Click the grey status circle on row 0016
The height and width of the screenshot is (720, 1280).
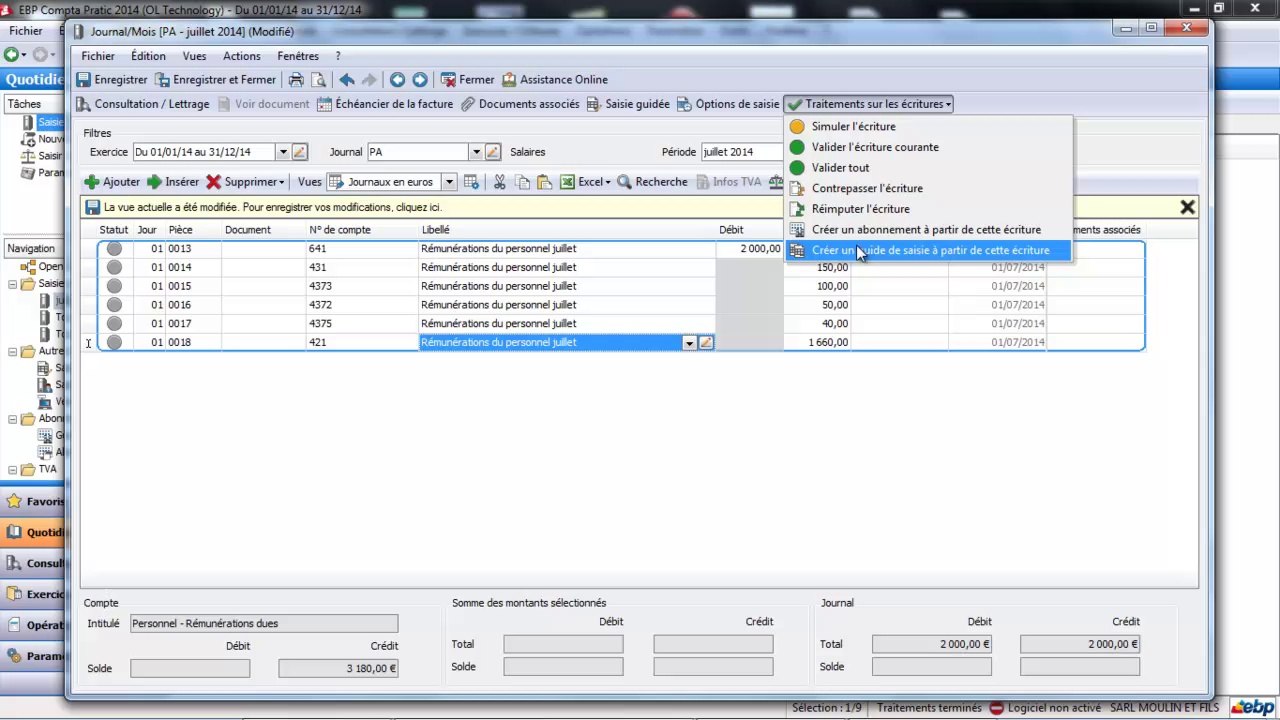point(114,305)
